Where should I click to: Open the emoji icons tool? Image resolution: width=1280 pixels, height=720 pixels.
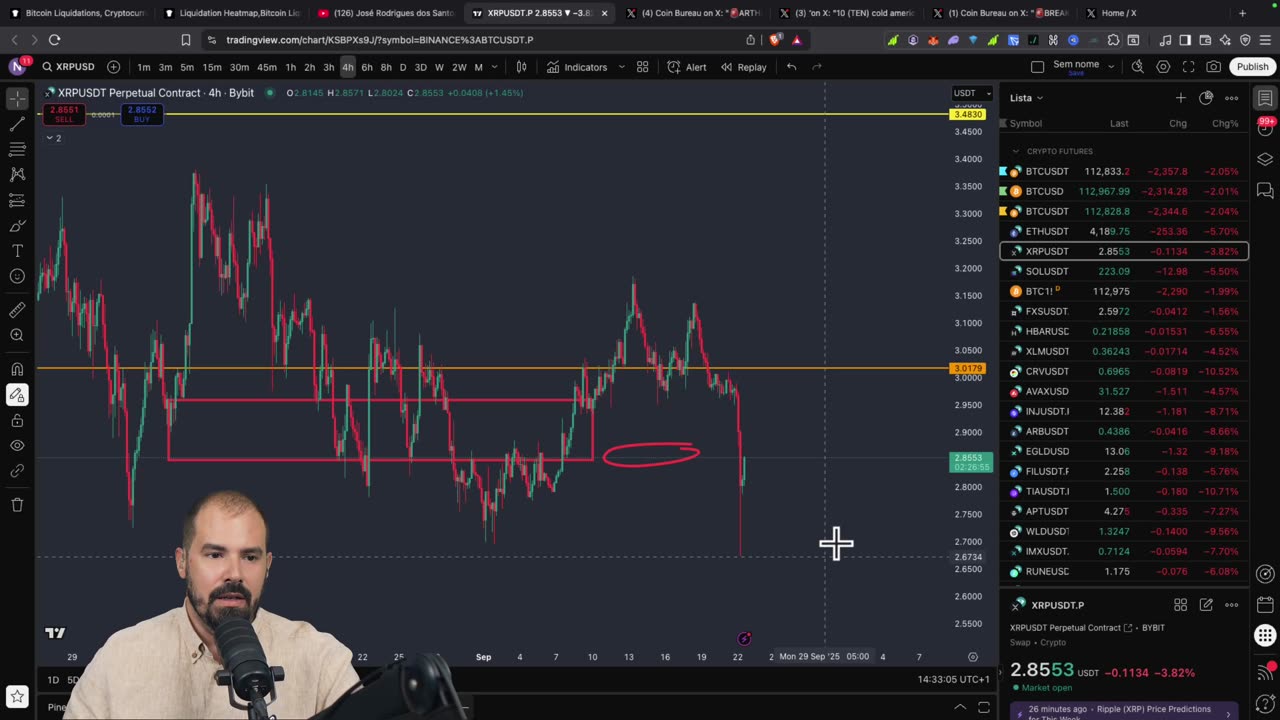click(17, 276)
